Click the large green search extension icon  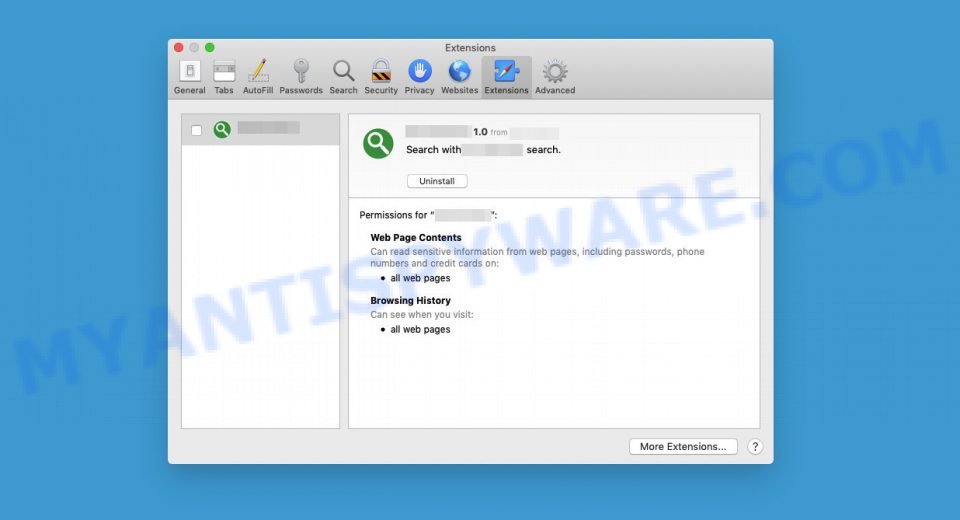pos(378,143)
